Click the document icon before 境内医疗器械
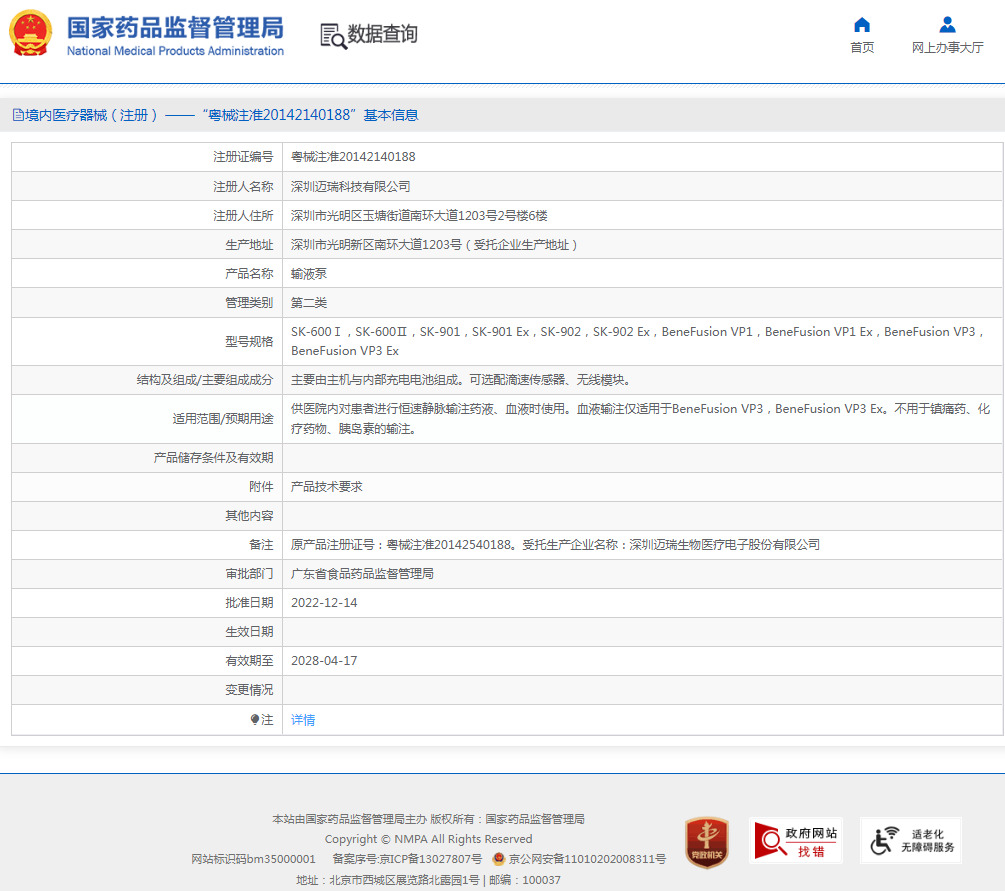 coord(18,115)
